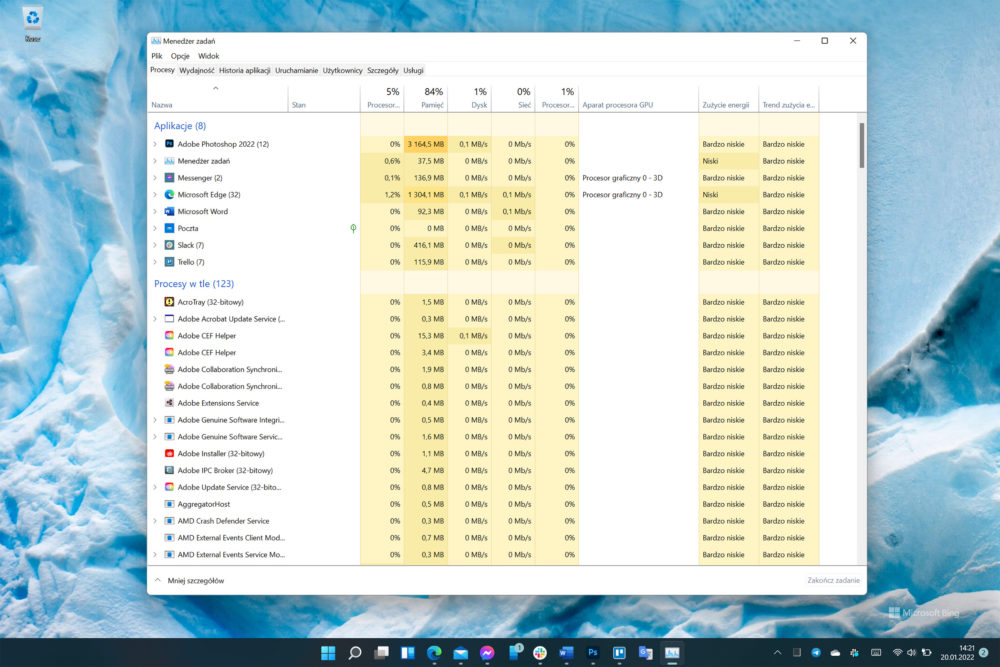1000x667 pixels.
Task: Open Trello from the taskbar
Action: pyautogui.click(x=619, y=652)
